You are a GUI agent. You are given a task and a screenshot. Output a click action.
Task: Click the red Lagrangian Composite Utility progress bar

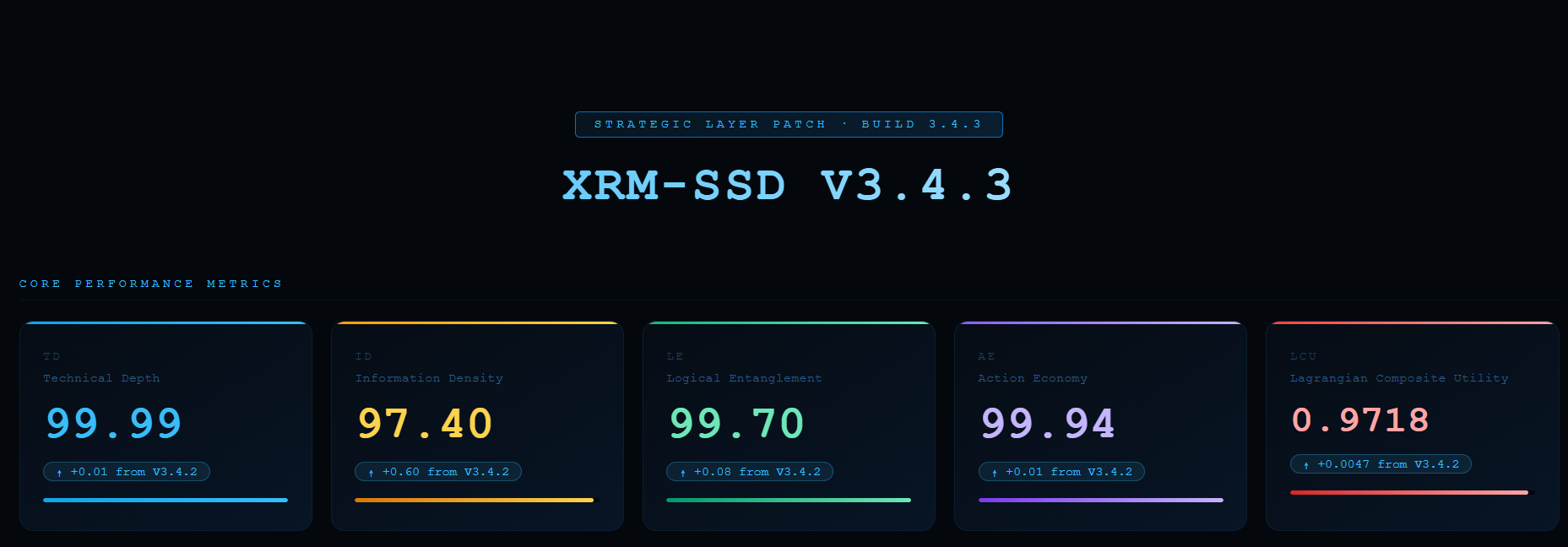coord(1408,492)
